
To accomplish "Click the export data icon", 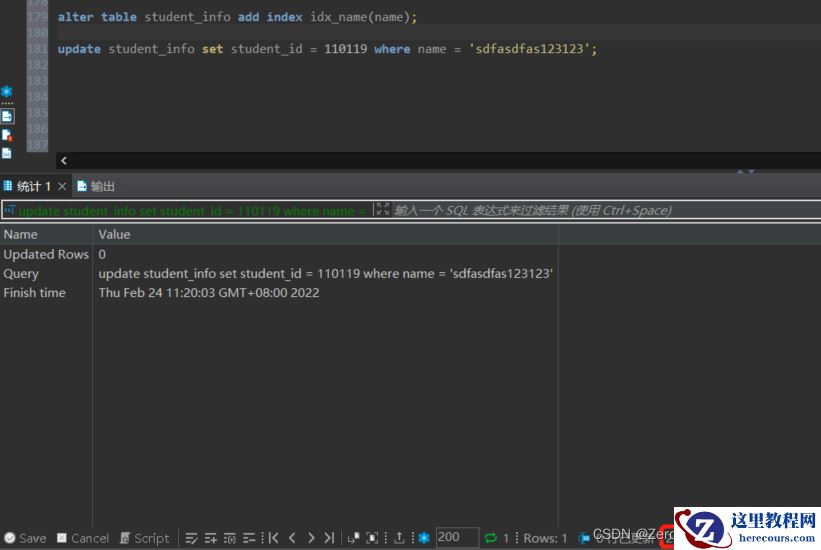I will (399, 538).
